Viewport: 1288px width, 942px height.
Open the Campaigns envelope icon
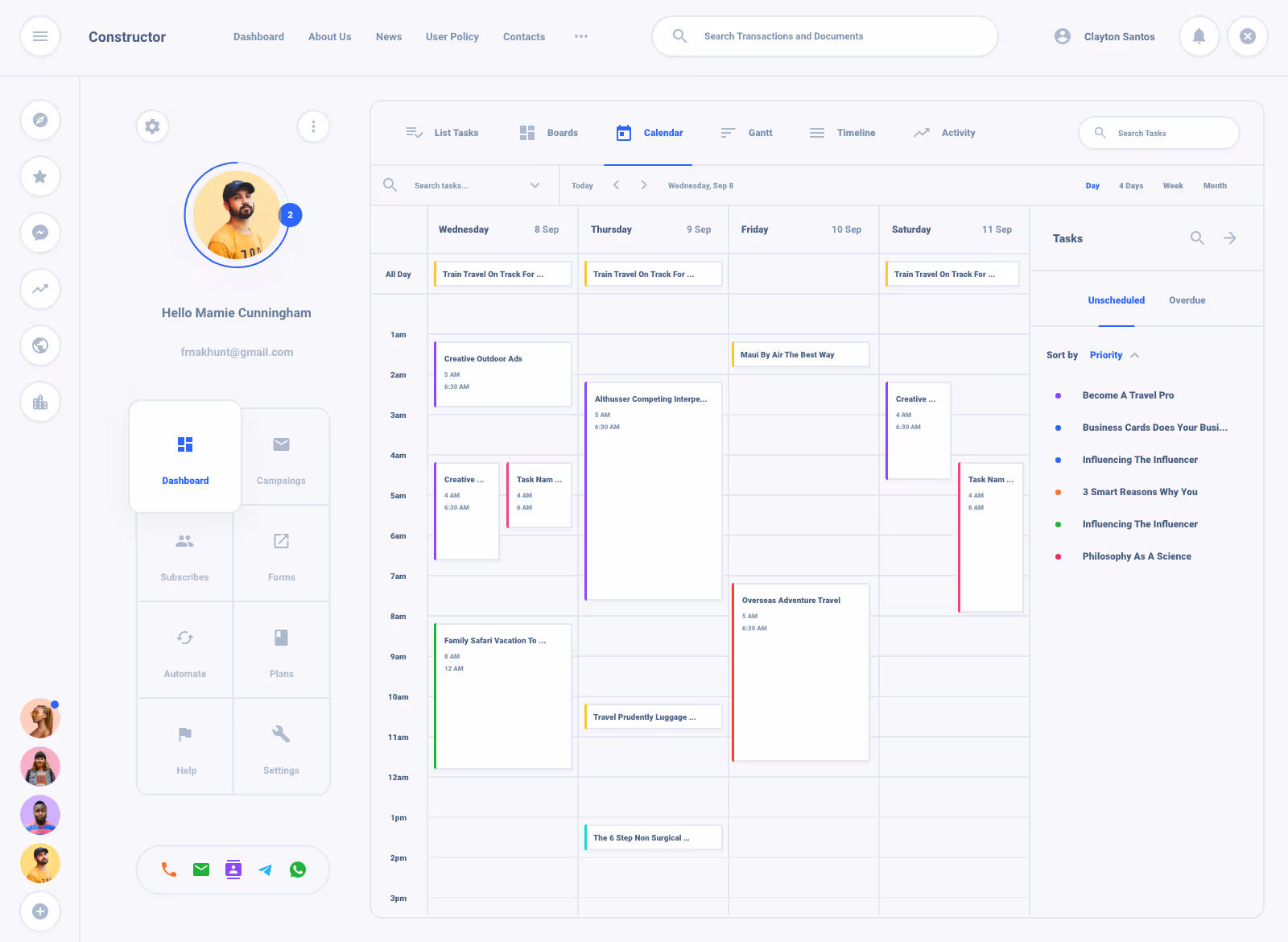pyautogui.click(x=281, y=444)
